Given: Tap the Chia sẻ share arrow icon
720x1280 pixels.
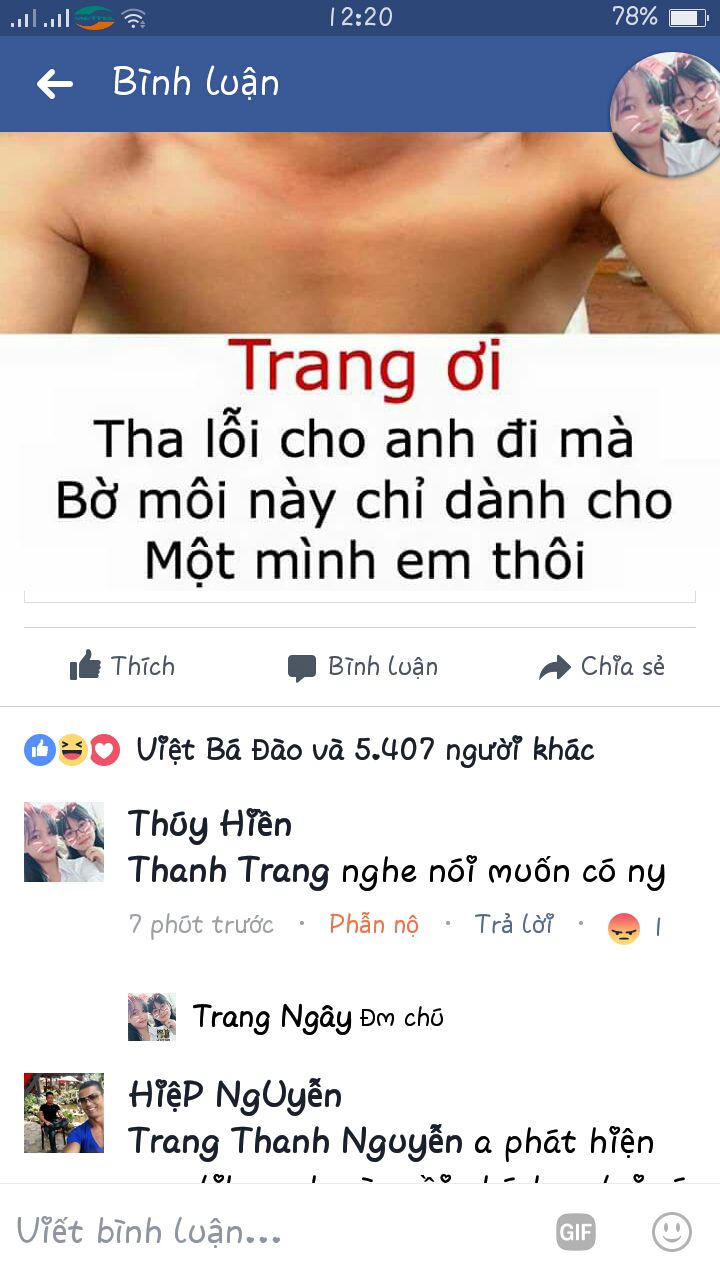Looking at the screenshot, I should click(554, 668).
